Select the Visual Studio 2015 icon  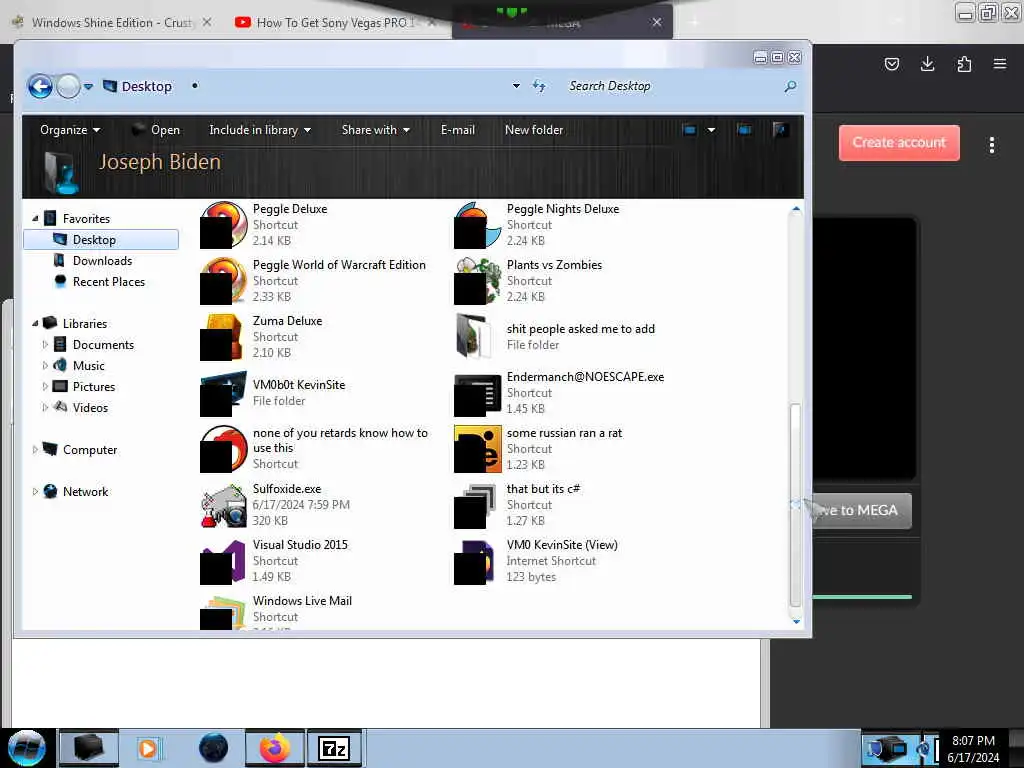(x=223, y=561)
